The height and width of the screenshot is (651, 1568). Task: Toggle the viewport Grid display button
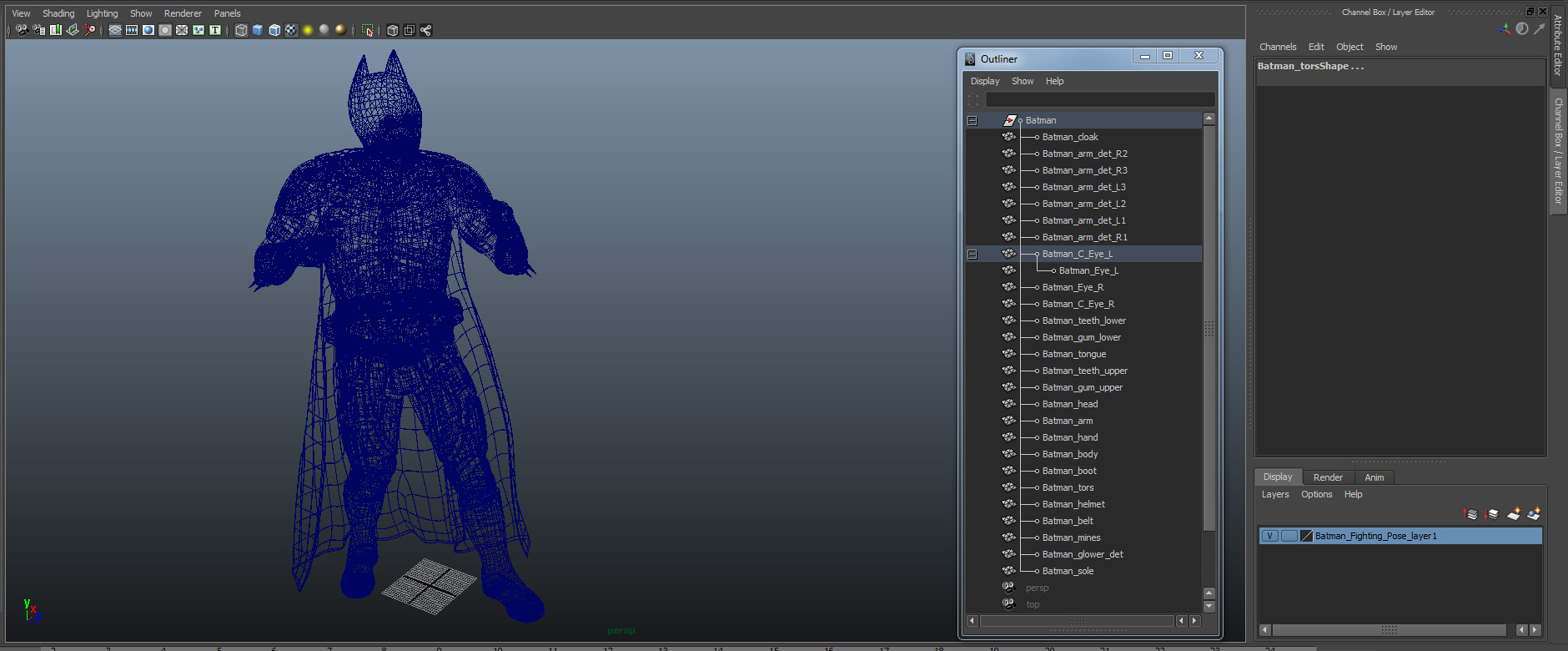click(x=115, y=30)
